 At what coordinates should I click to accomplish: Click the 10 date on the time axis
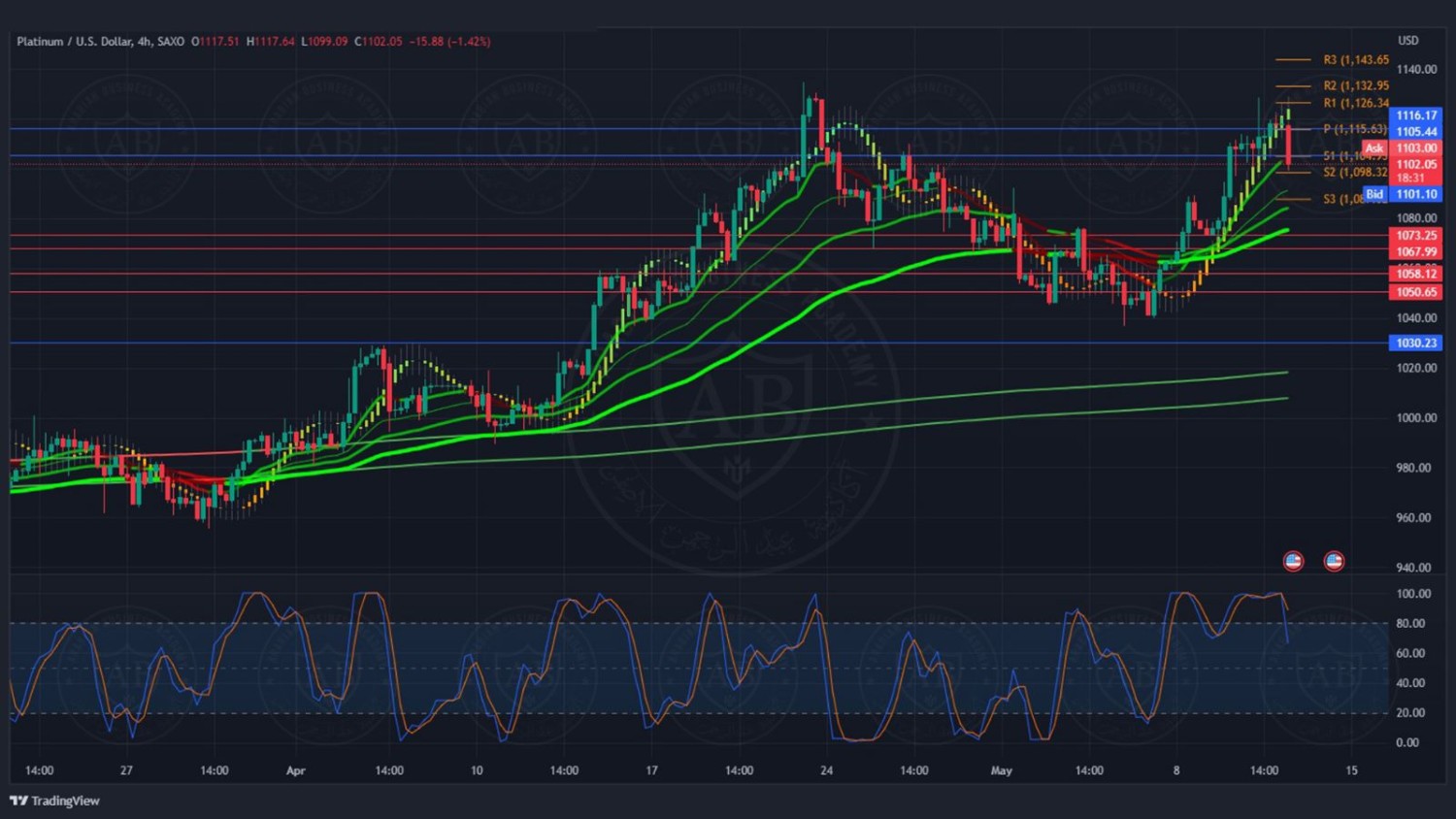point(477,770)
